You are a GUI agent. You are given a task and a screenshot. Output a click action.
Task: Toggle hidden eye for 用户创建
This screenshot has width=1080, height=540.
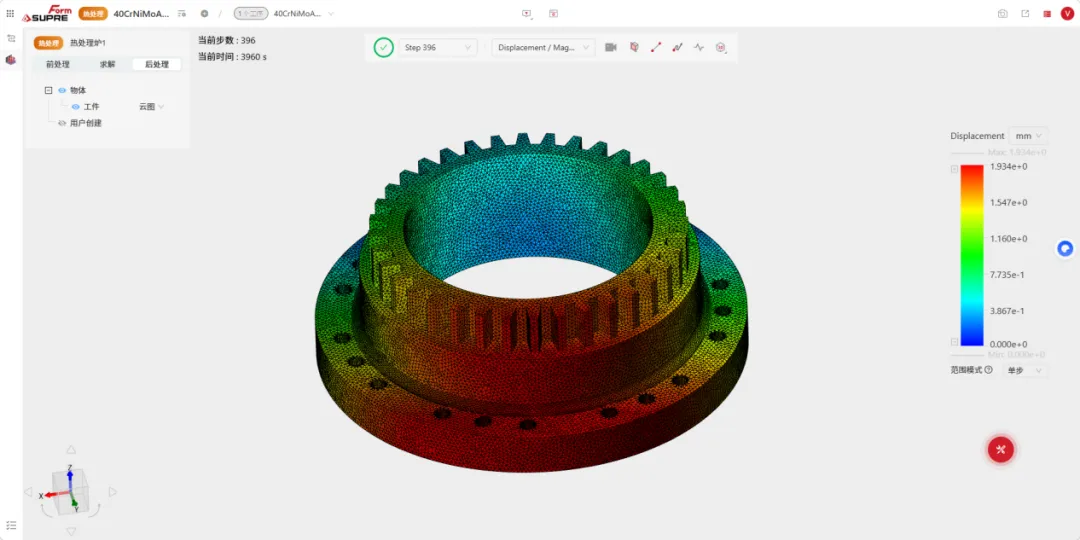click(x=62, y=123)
